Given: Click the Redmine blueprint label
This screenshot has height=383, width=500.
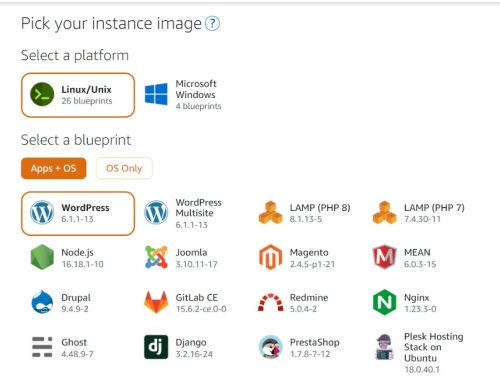Looking at the screenshot, I should (309, 297).
